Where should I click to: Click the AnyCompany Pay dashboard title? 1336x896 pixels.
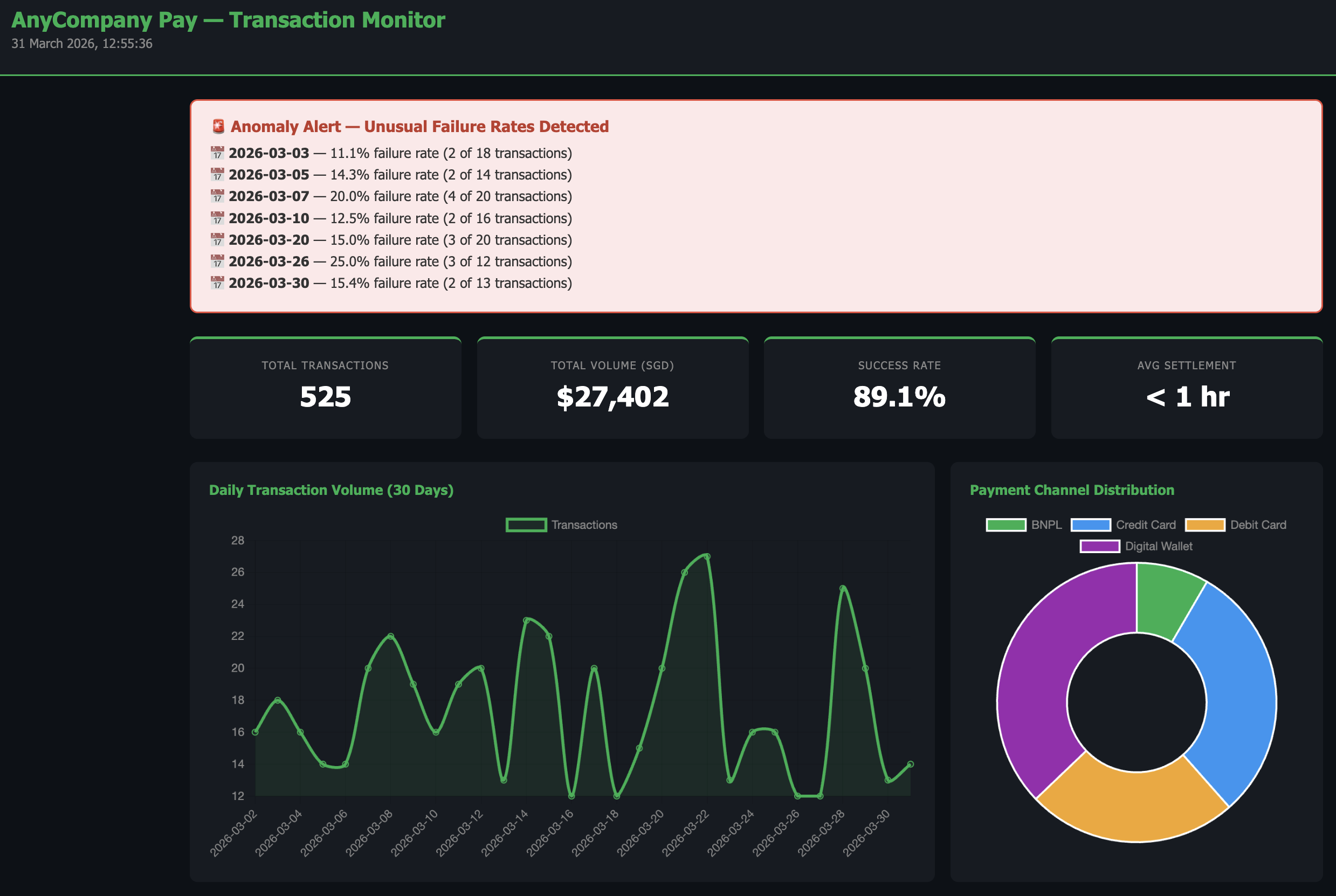pos(228,20)
